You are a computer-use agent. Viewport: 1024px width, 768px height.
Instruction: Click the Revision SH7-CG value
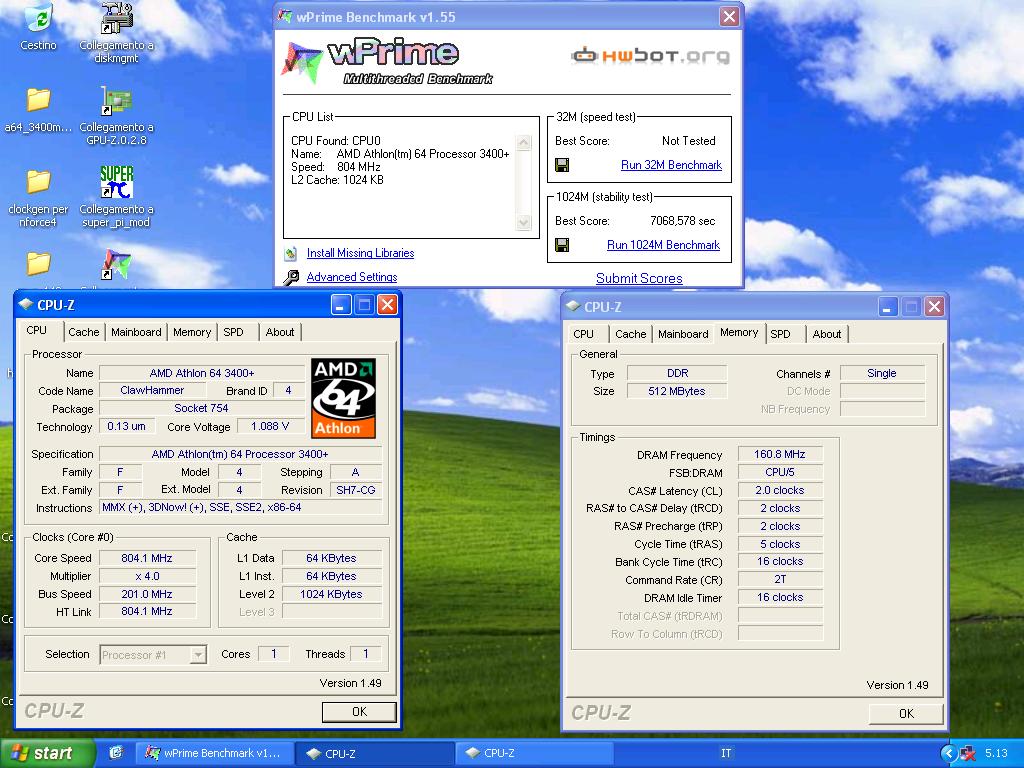(x=355, y=490)
